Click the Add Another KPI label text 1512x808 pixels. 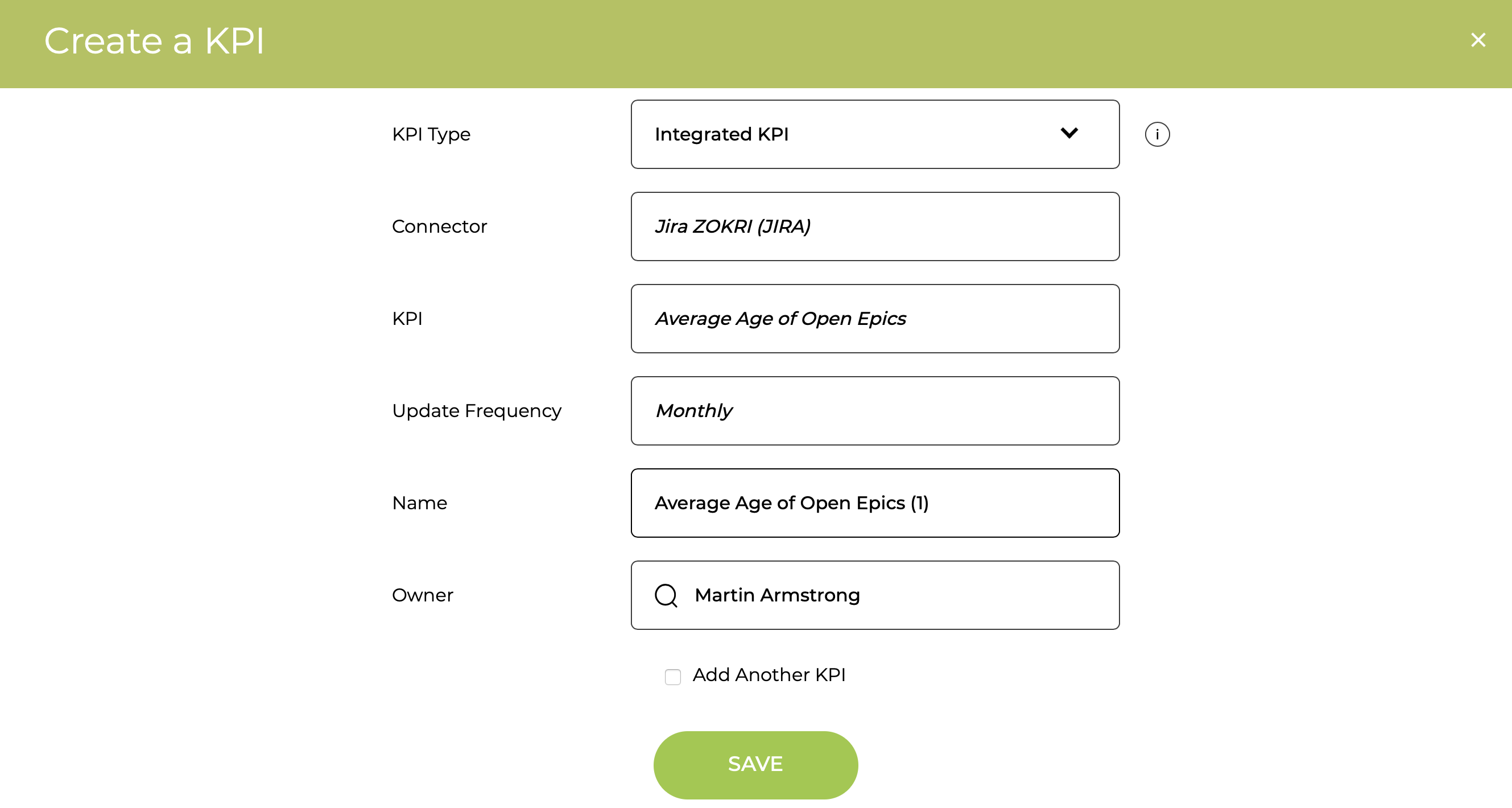pyautogui.click(x=769, y=675)
